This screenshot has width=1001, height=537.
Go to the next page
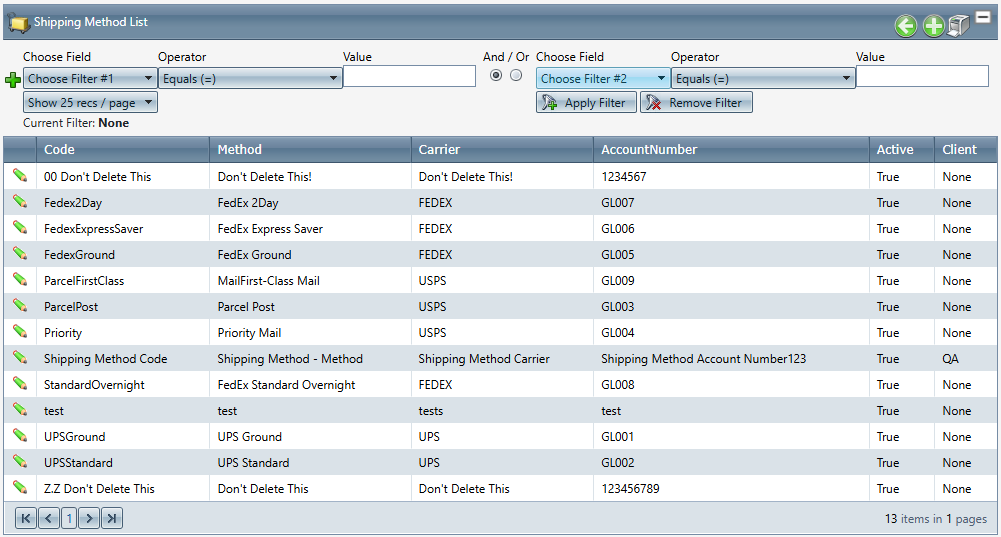coord(89,518)
